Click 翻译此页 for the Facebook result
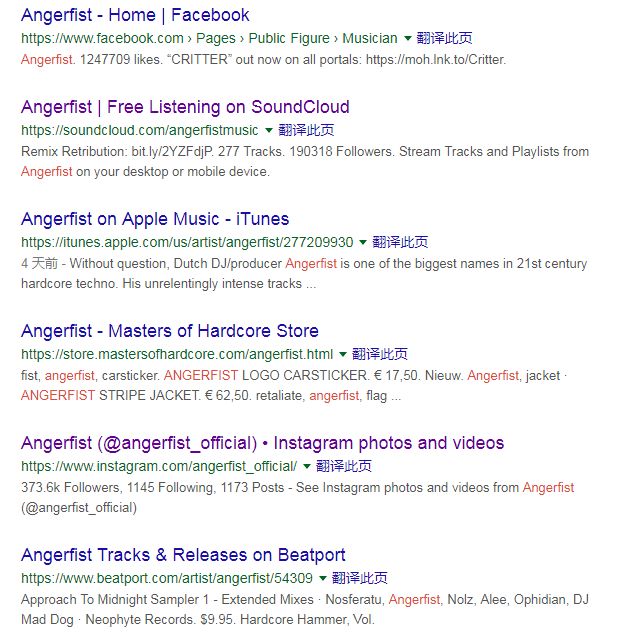The height and width of the screenshot is (643, 634). (444, 39)
